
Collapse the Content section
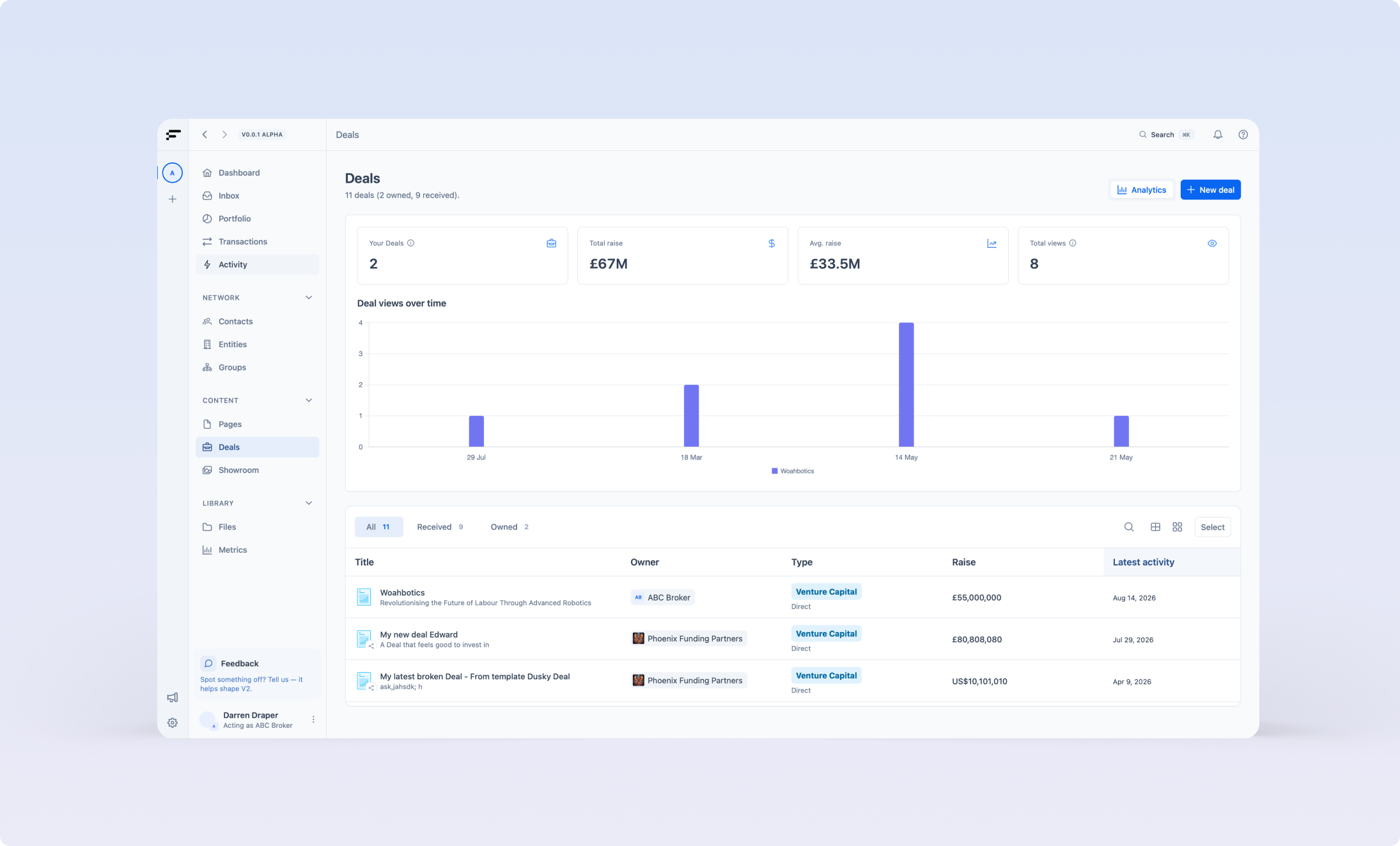[309, 401]
